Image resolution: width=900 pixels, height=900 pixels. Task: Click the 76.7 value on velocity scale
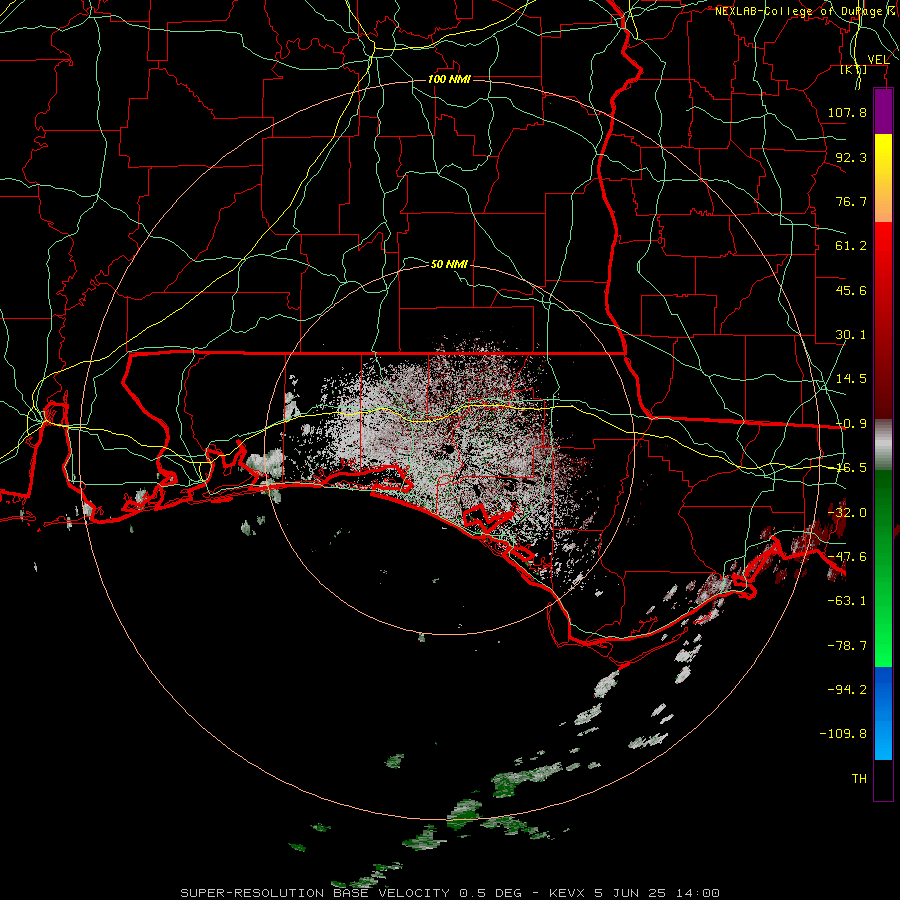coord(851,201)
